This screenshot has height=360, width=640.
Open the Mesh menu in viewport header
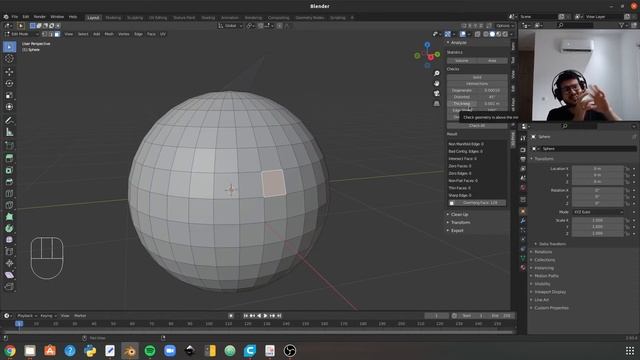109,34
